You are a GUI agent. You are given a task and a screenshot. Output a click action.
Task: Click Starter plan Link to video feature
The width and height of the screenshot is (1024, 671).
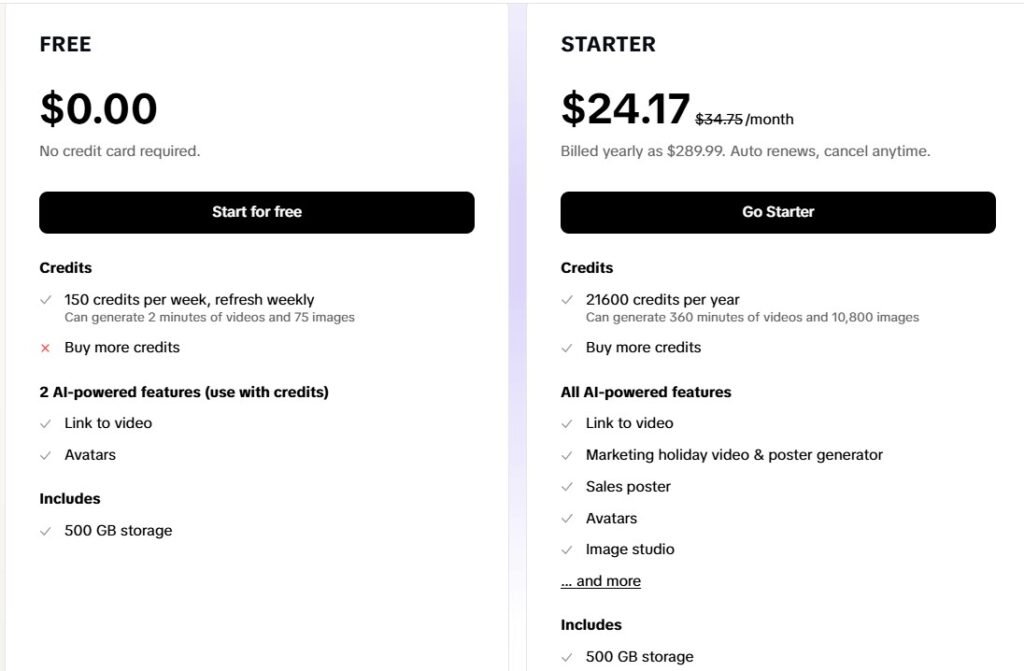click(x=629, y=423)
